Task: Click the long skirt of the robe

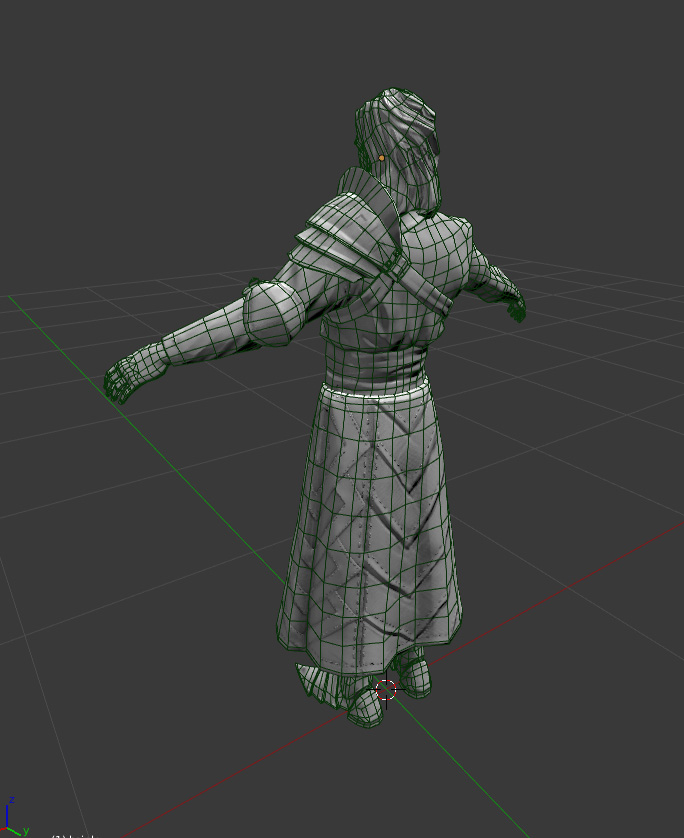Action: 369,526
